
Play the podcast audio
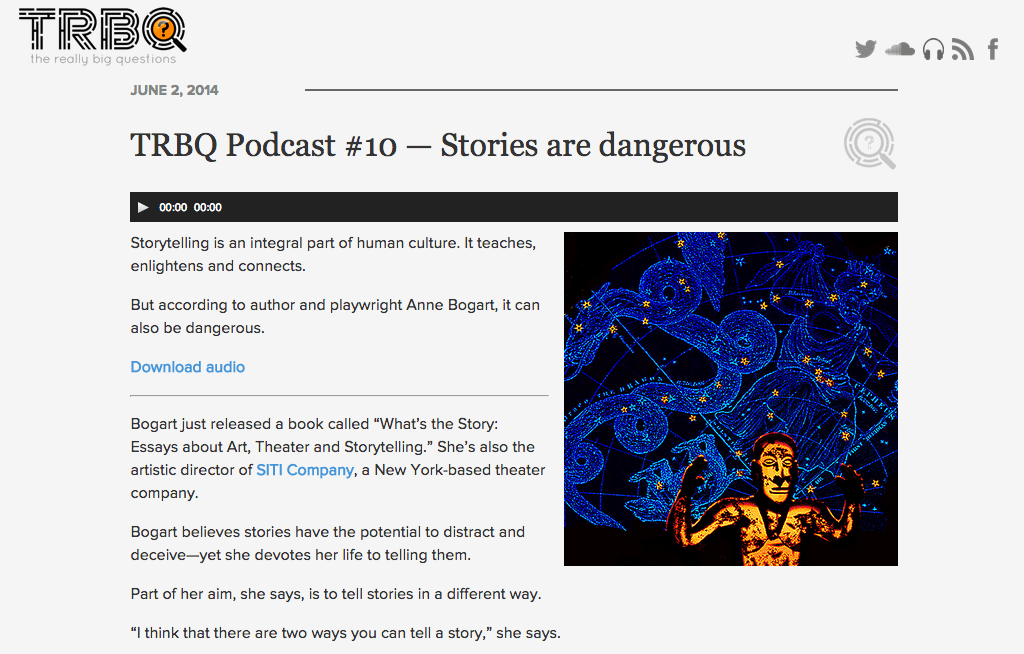point(143,207)
